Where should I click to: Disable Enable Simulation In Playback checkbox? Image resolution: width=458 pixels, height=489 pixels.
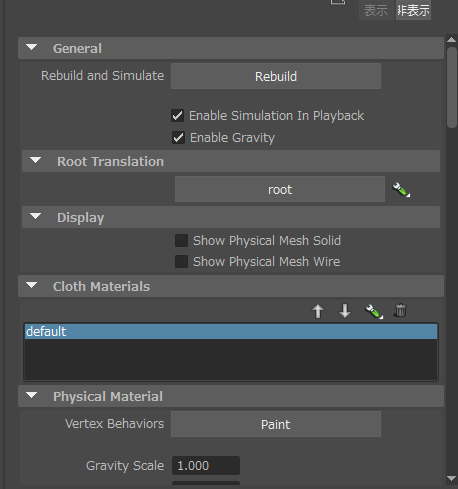177,116
